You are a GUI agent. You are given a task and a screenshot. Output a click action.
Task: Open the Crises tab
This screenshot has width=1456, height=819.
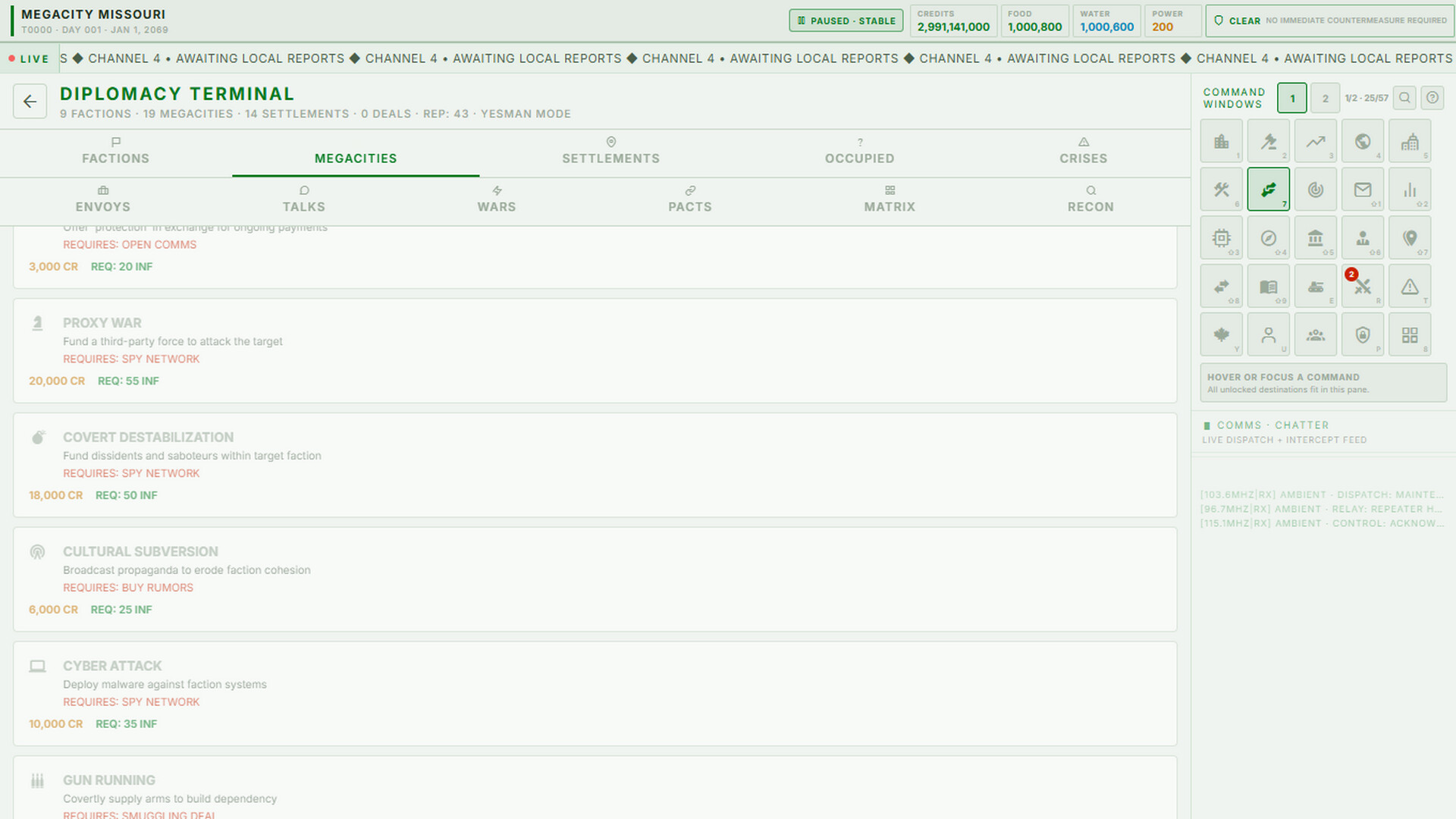click(x=1083, y=152)
